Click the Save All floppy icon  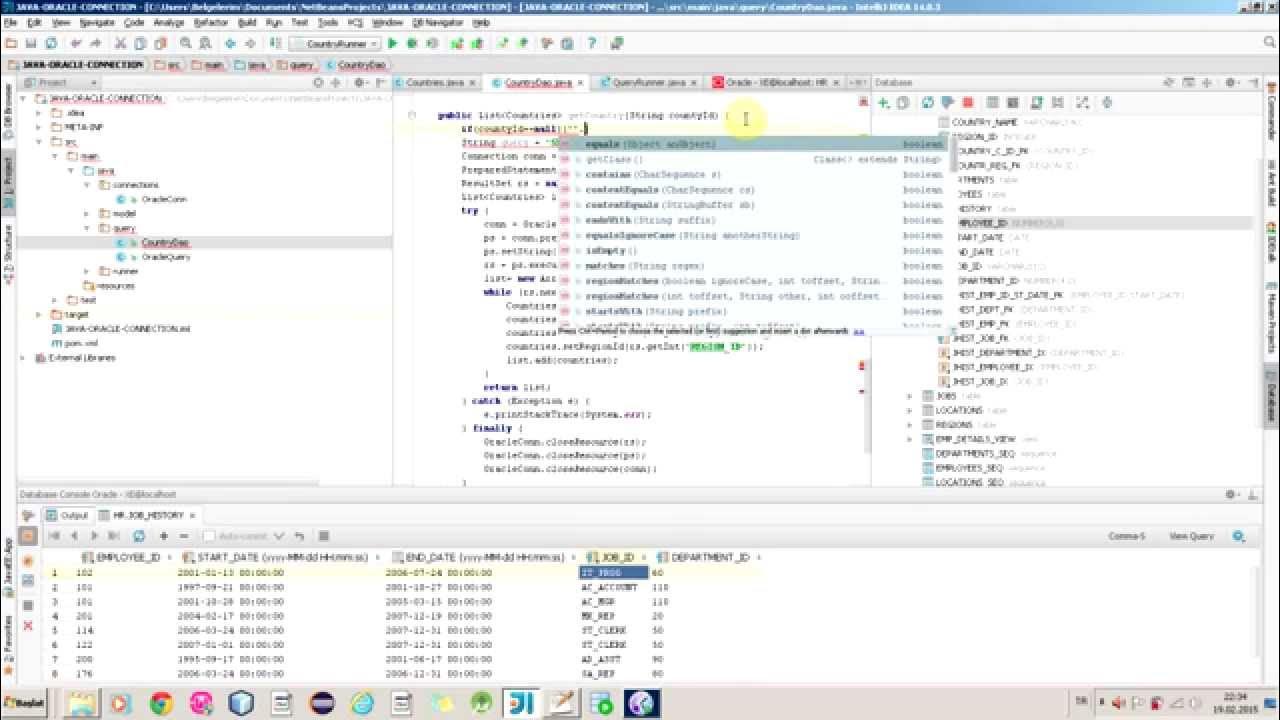(x=31, y=44)
